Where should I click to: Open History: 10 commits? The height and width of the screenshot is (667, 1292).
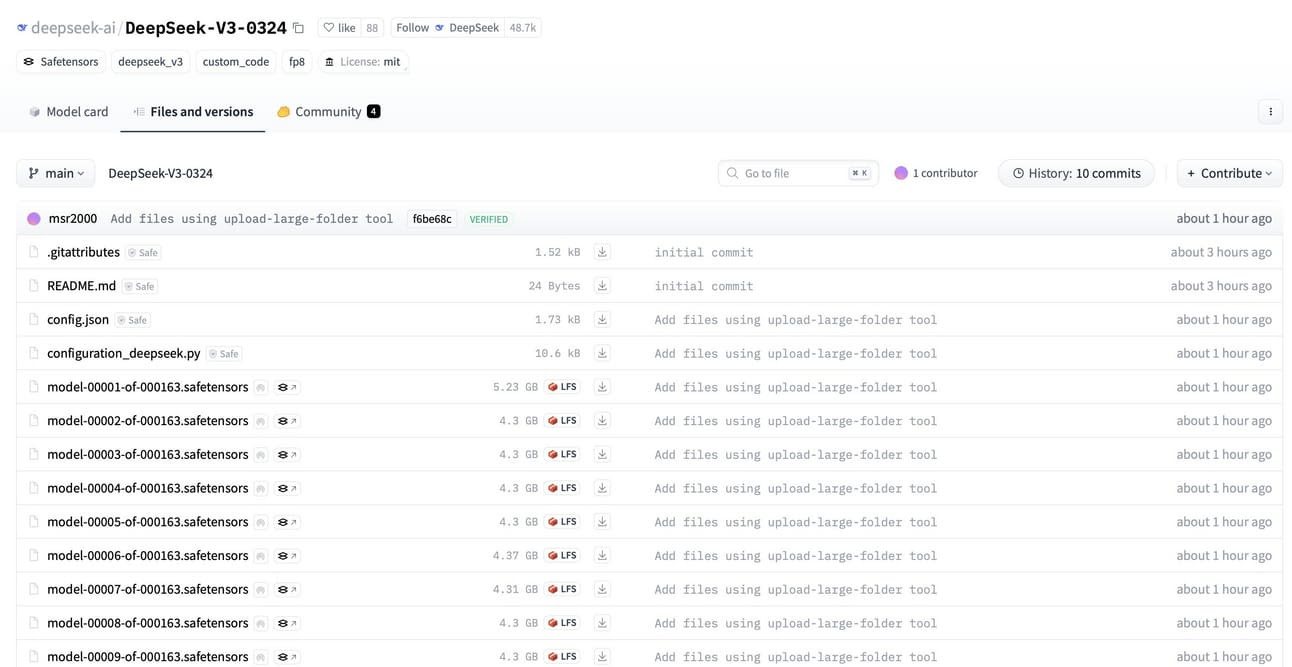(1076, 173)
